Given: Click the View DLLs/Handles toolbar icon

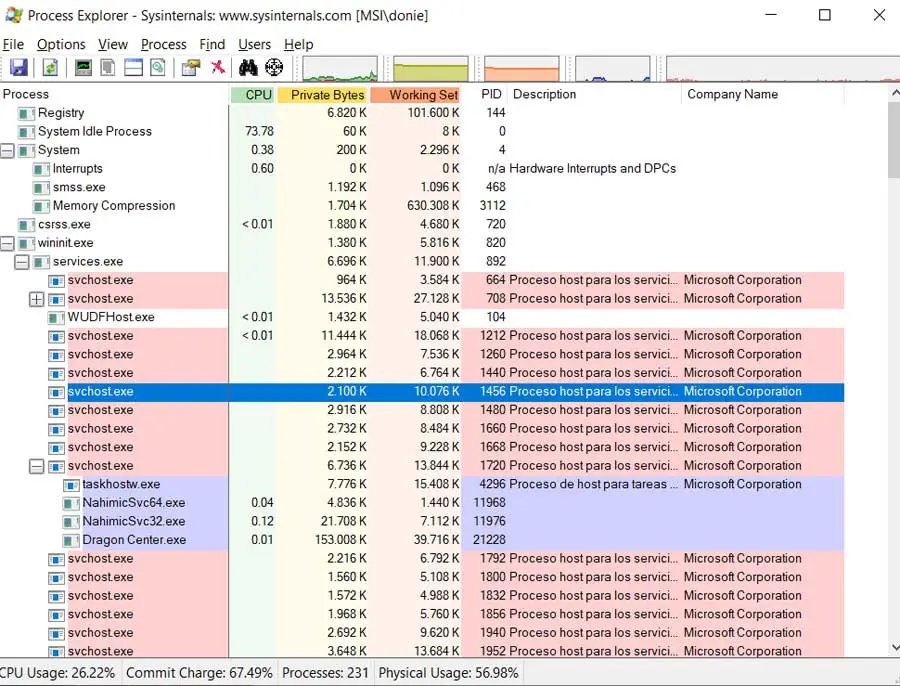Looking at the screenshot, I should 158,67.
